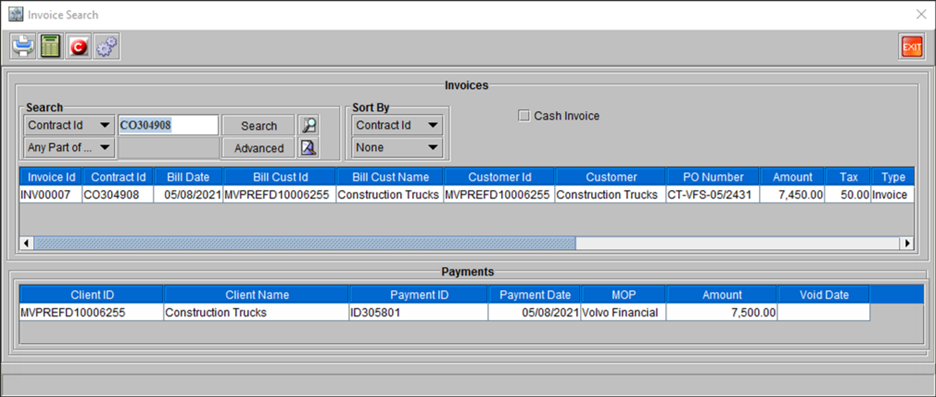Click the scrollbar left arrow
Viewport: 936px width, 397px height.
point(26,243)
